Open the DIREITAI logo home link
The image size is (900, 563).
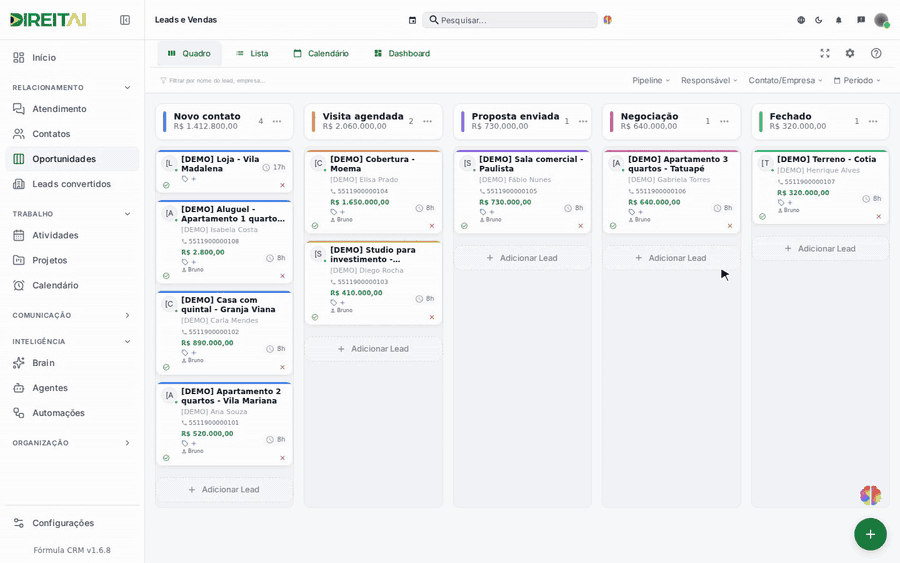[48, 20]
